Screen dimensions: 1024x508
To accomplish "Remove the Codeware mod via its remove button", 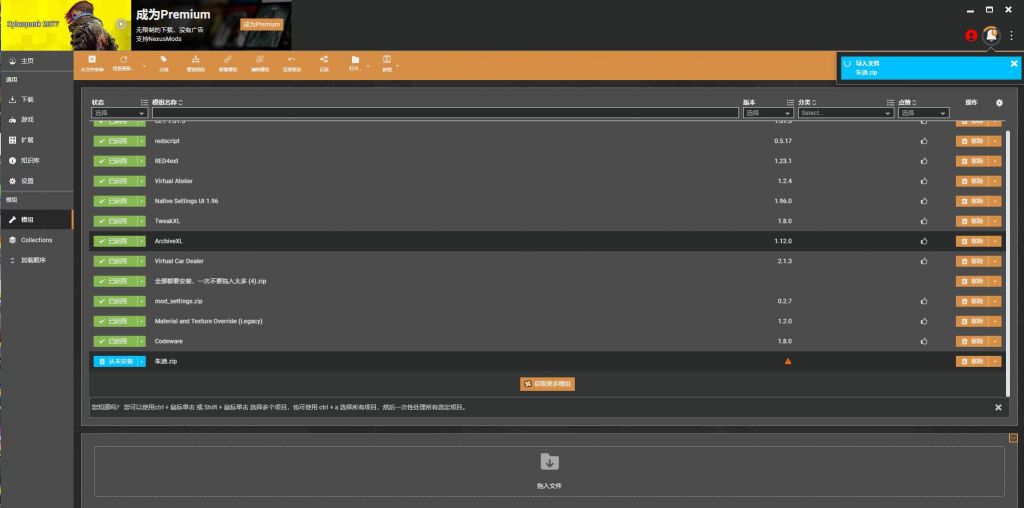I will [972, 341].
